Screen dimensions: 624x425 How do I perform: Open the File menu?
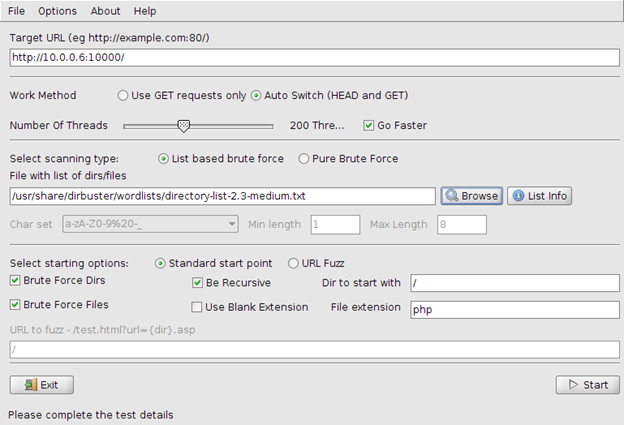17,11
